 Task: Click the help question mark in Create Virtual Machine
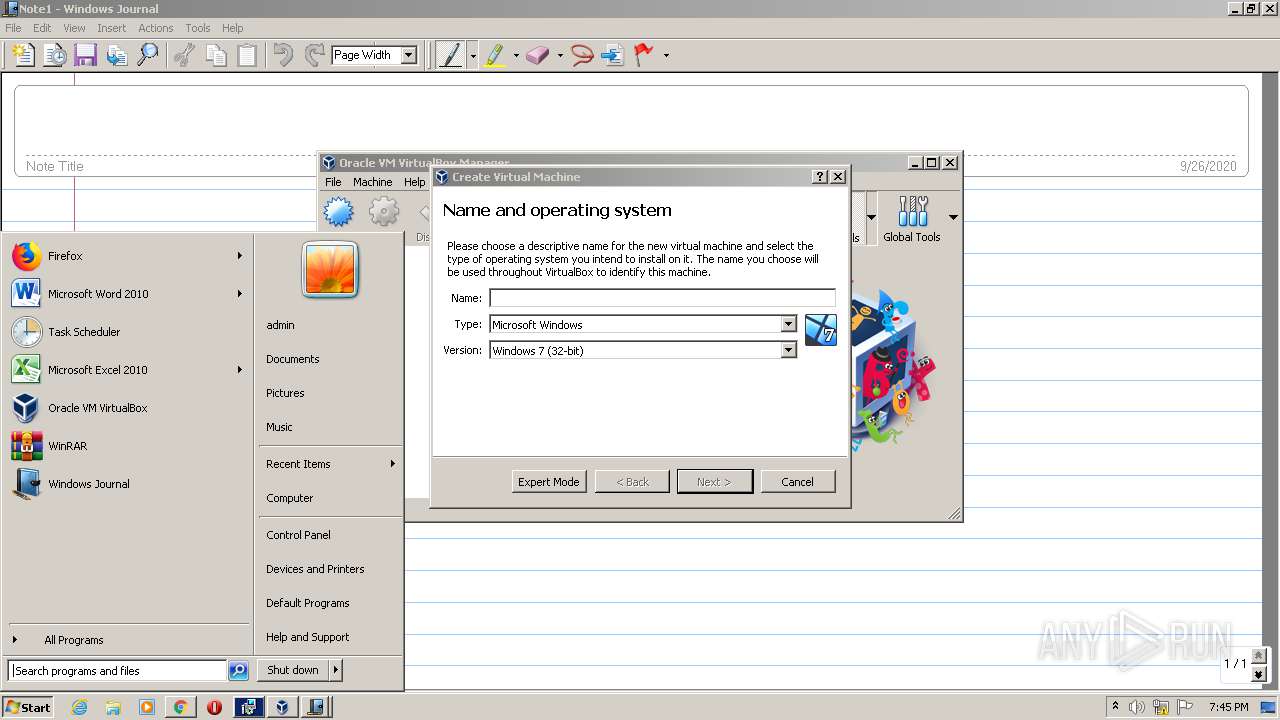click(x=820, y=177)
